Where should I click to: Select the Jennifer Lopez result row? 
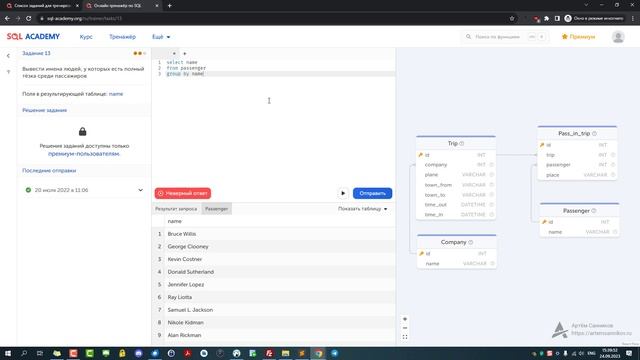point(273,284)
